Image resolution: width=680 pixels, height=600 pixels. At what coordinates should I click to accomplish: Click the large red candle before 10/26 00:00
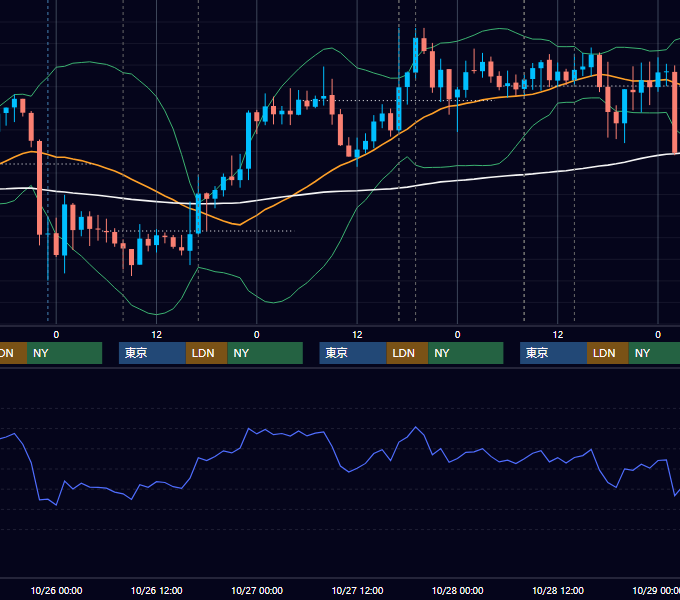coord(39,188)
